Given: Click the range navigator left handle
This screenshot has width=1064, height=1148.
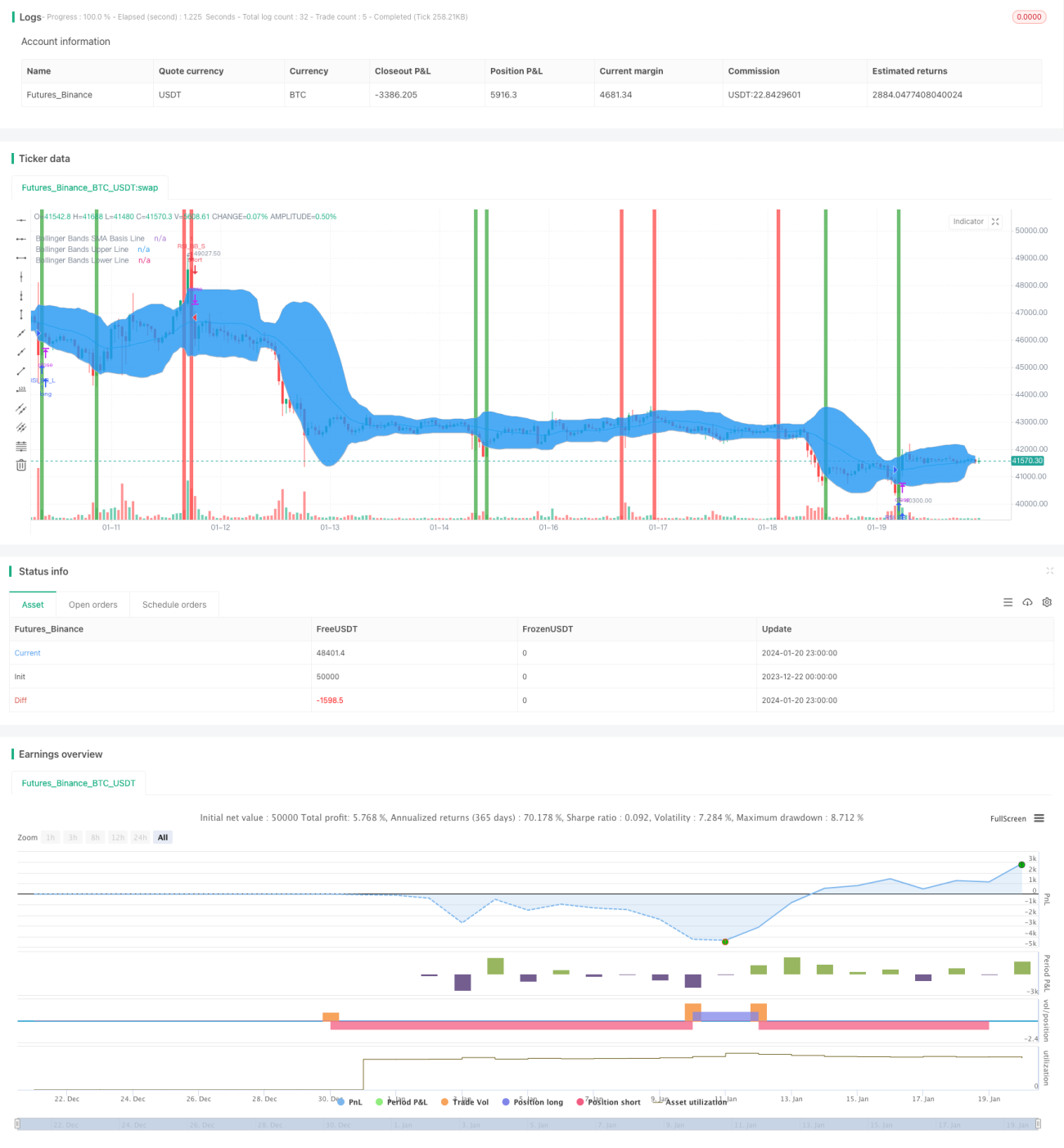Looking at the screenshot, I should (18, 1124).
